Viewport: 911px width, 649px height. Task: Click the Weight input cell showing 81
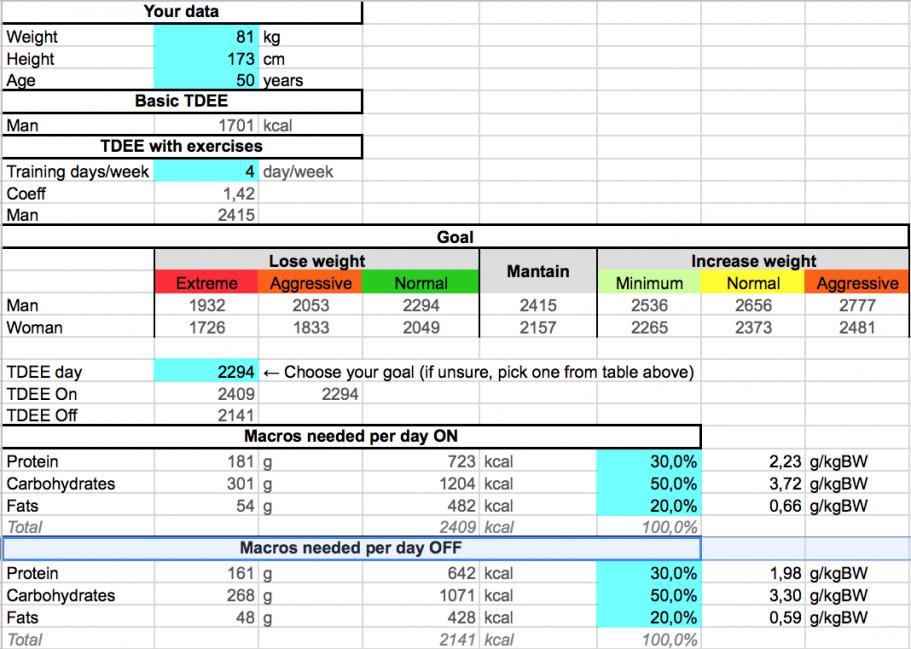(x=207, y=37)
